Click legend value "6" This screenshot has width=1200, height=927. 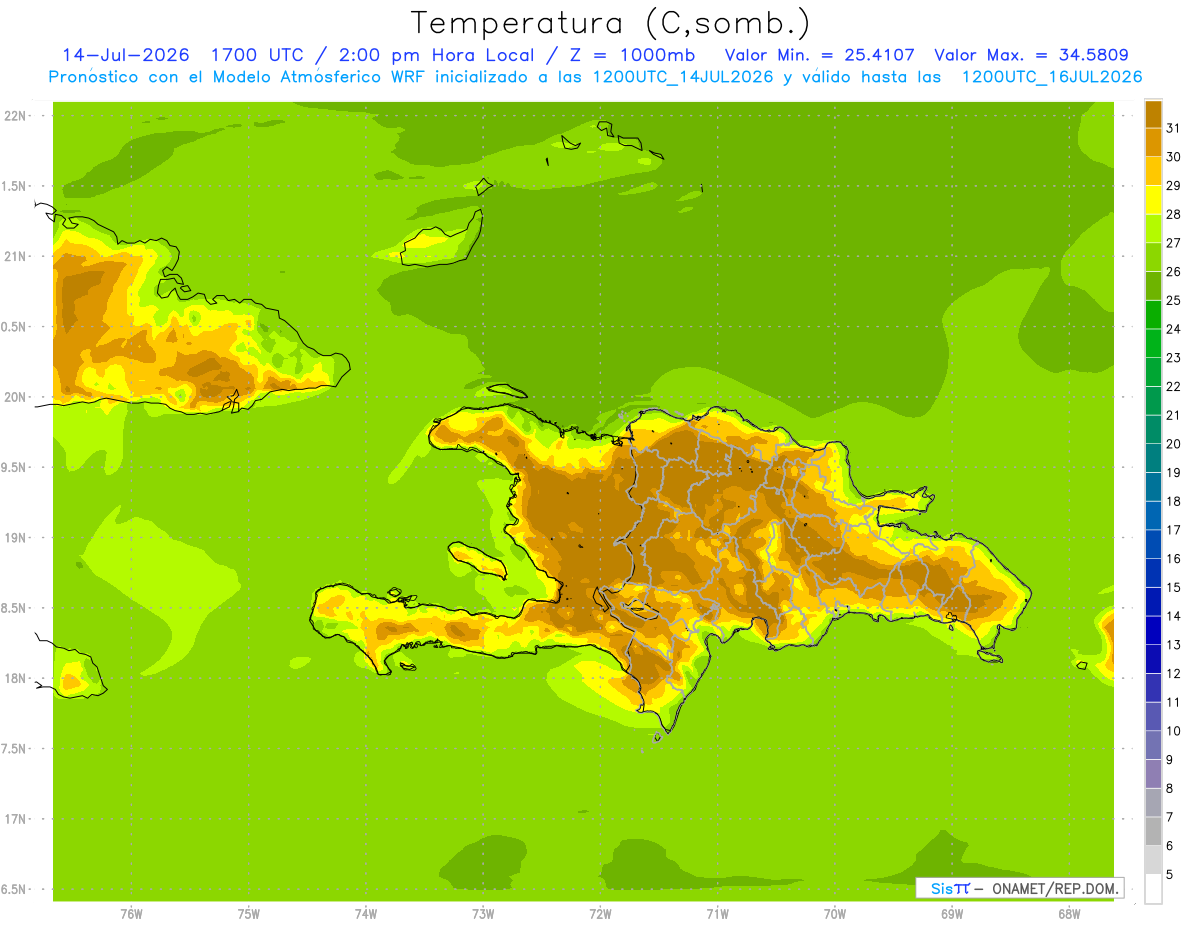[1170, 846]
